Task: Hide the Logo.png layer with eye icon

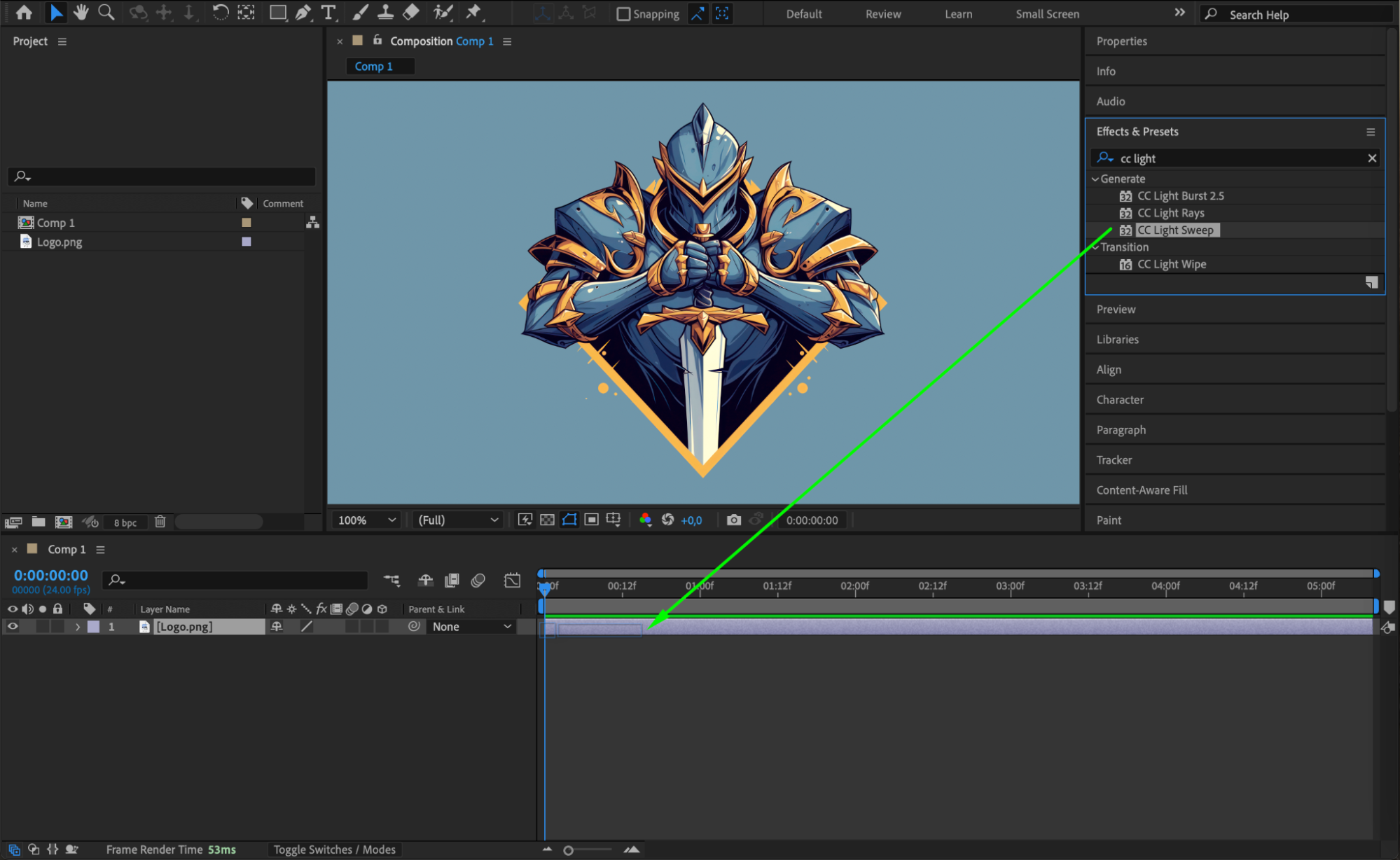Action: [13, 627]
